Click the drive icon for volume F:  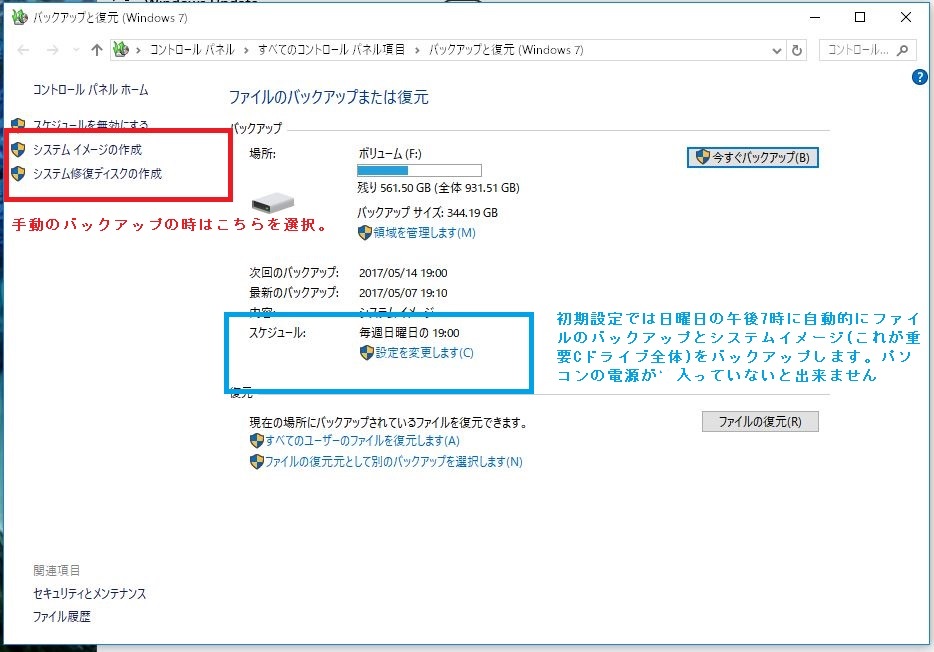point(273,204)
